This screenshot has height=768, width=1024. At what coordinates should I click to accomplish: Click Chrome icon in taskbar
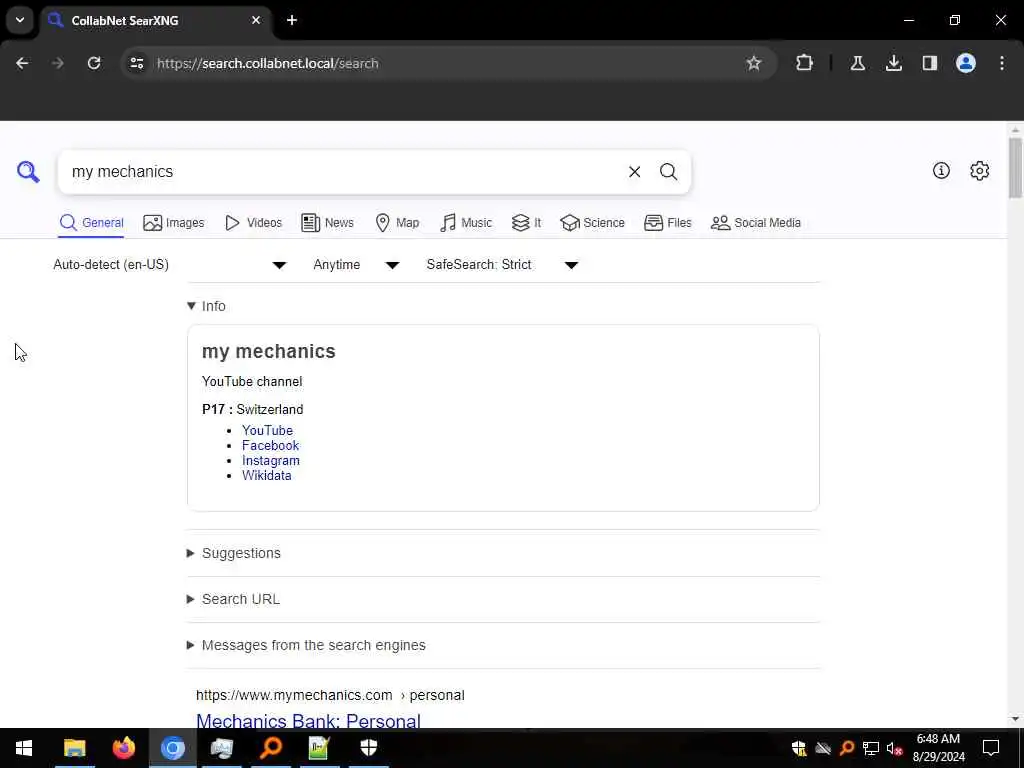[172, 748]
